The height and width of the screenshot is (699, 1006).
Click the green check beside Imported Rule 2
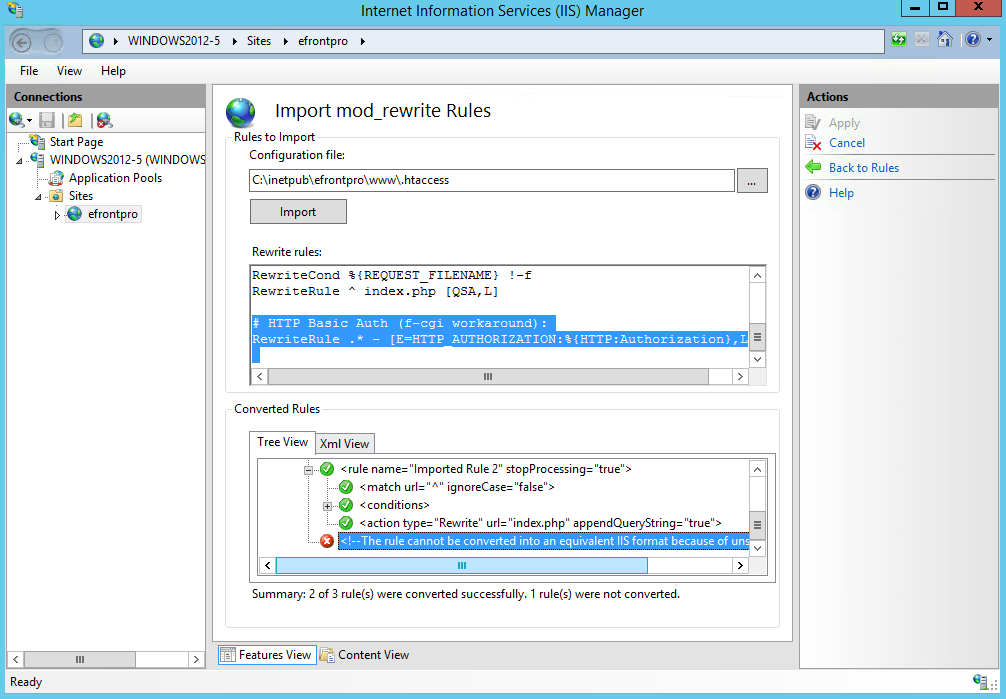327,469
